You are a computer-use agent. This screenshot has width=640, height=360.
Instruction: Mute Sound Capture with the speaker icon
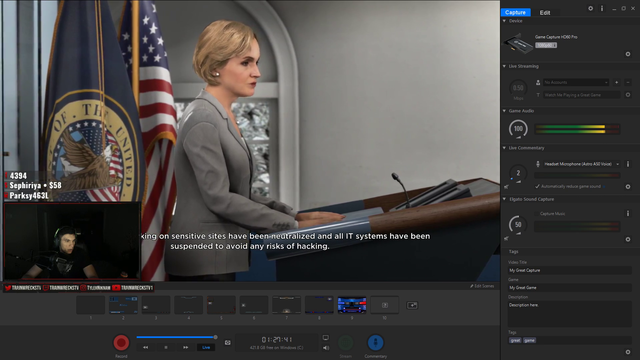(x=506, y=238)
